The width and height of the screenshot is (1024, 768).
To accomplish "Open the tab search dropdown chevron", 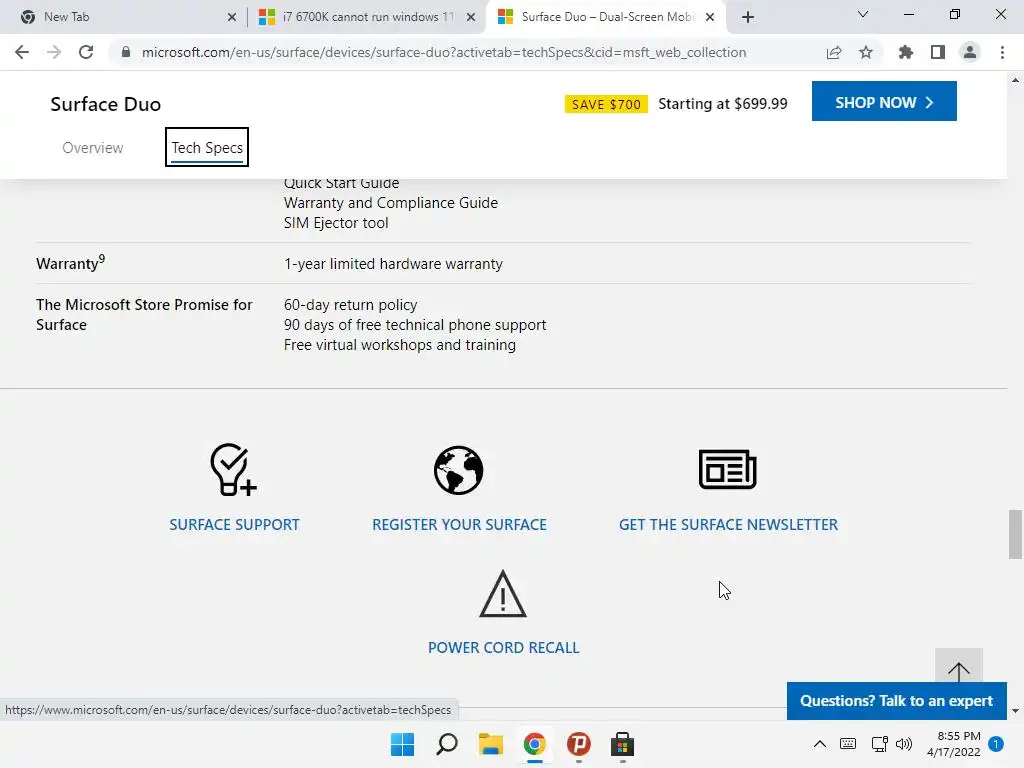I will (x=863, y=14).
